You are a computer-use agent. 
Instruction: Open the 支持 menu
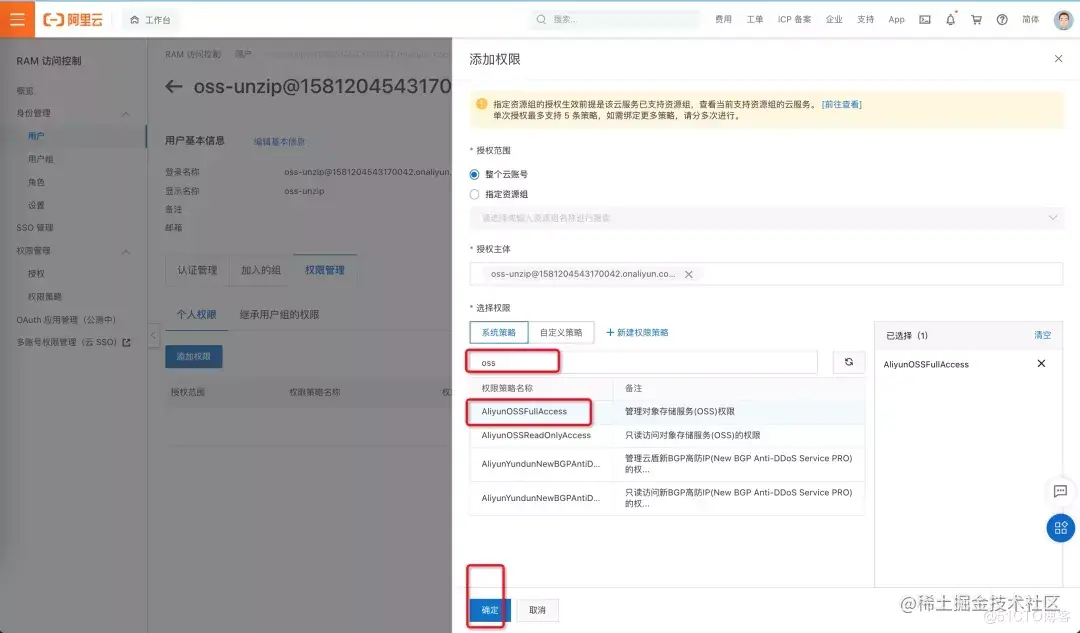[865, 19]
